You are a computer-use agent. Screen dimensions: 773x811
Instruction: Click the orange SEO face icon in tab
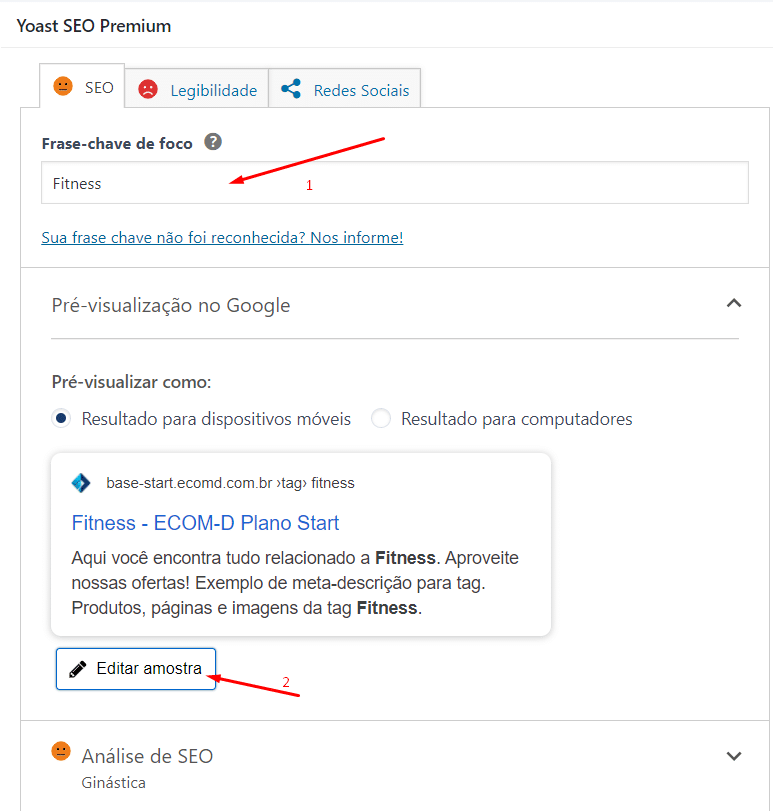[x=63, y=86]
